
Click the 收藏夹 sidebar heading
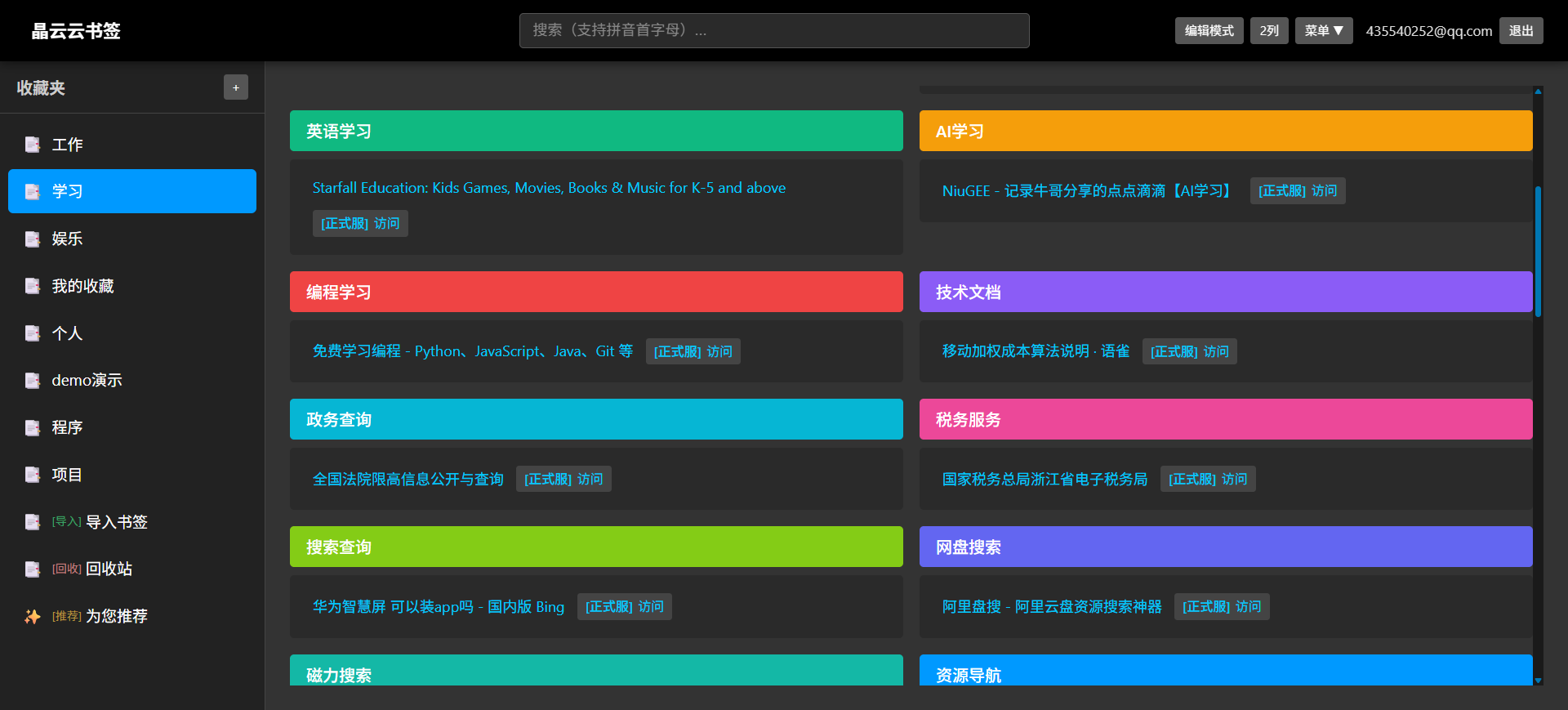(41, 87)
